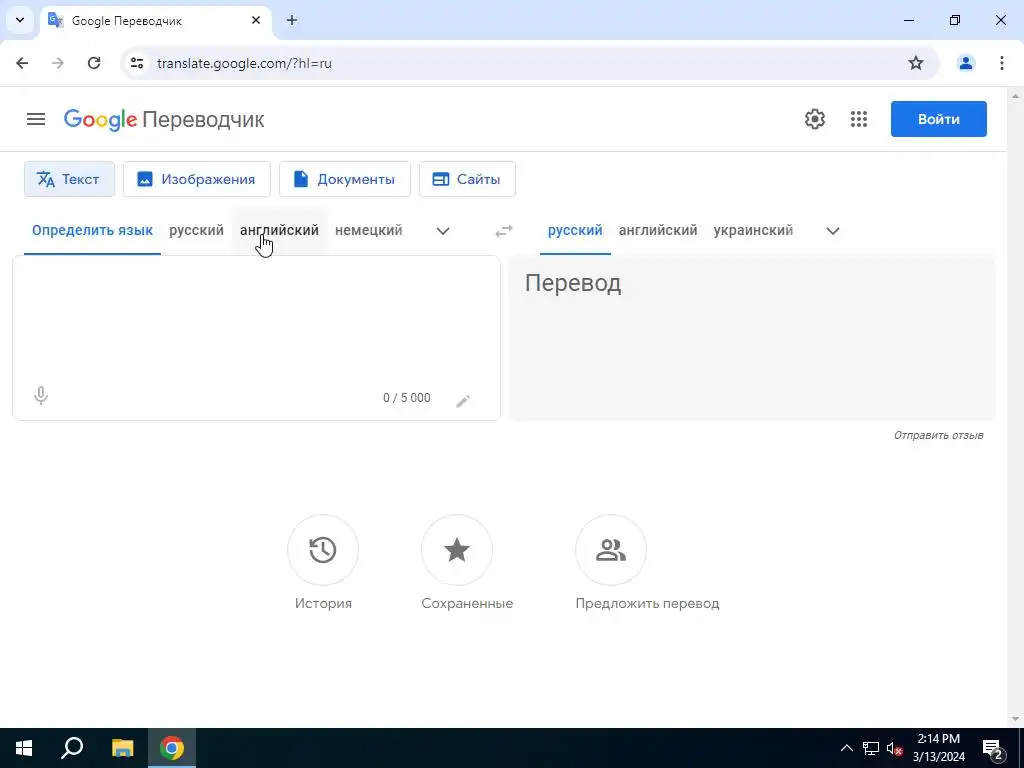Choose русский as source language
Viewport: 1024px width, 768px height.
pyautogui.click(x=197, y=231)
